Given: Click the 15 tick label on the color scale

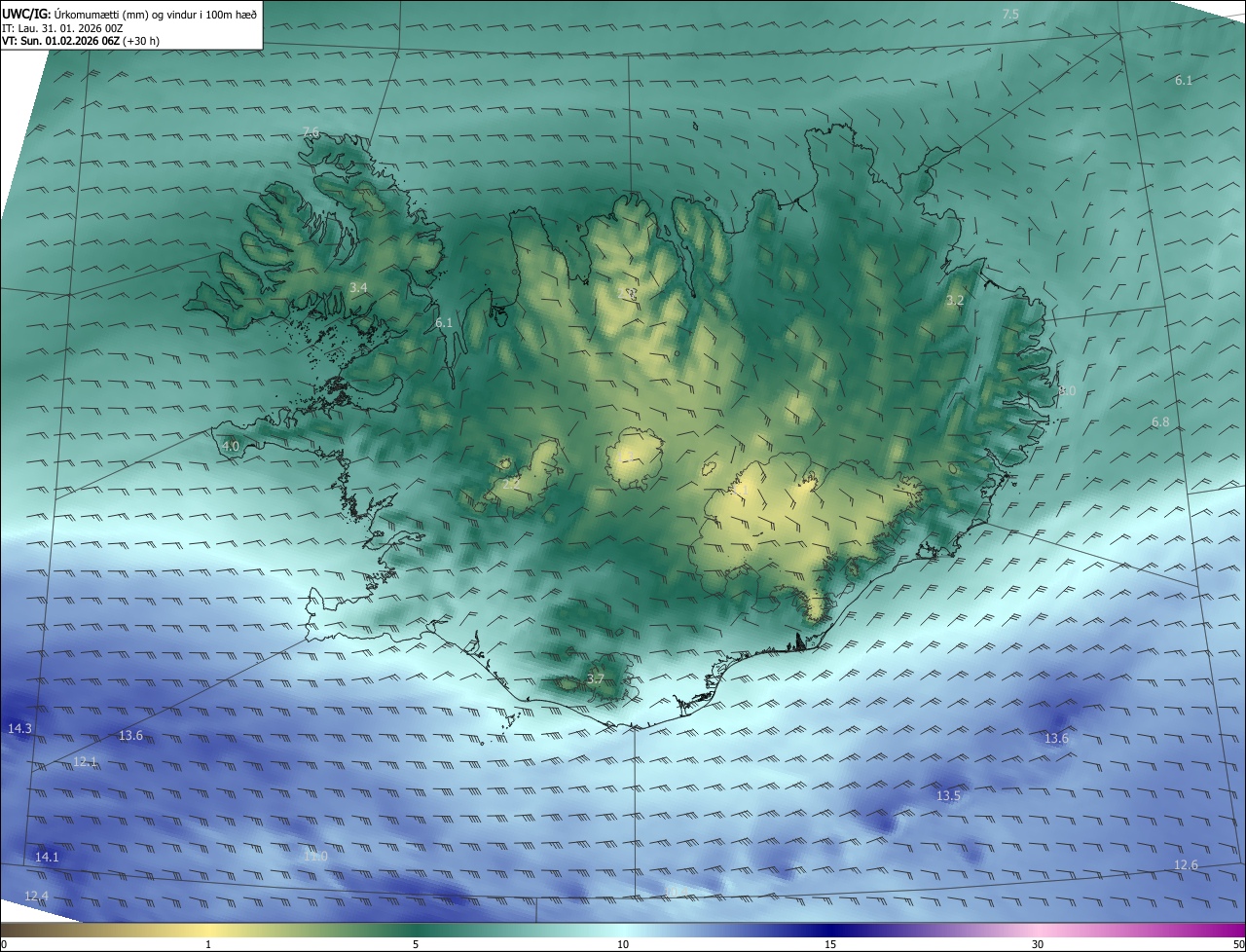Looking at the screenshot, I should 830,944.
